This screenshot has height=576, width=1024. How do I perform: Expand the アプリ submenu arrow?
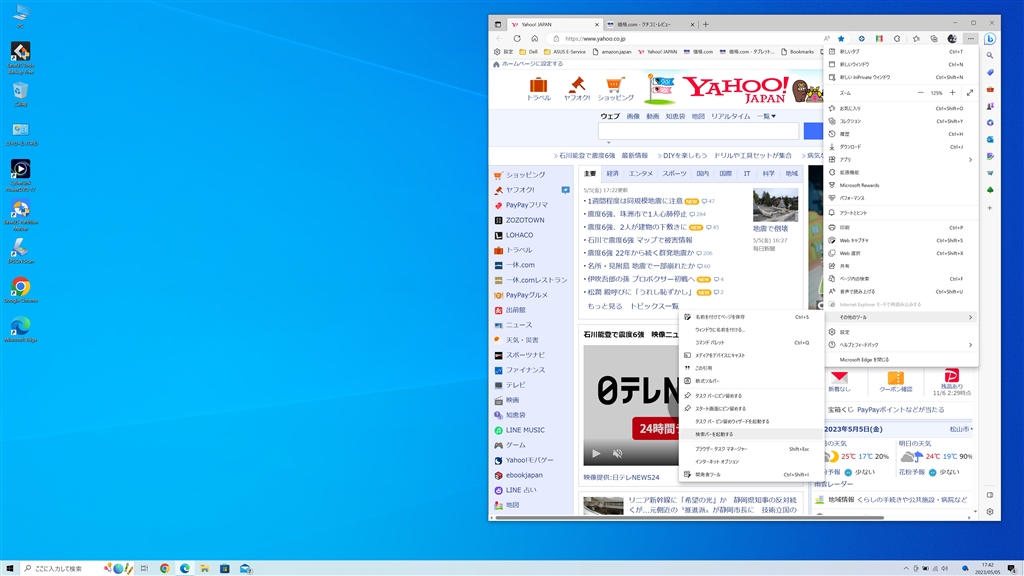pos(970,159)
